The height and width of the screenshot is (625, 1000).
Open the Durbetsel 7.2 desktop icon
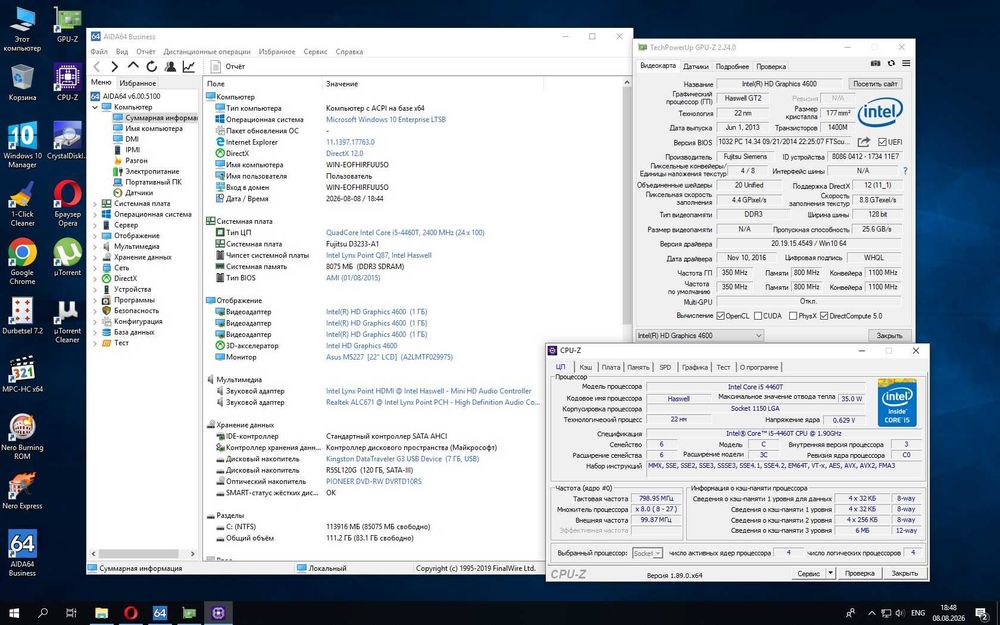22,317
